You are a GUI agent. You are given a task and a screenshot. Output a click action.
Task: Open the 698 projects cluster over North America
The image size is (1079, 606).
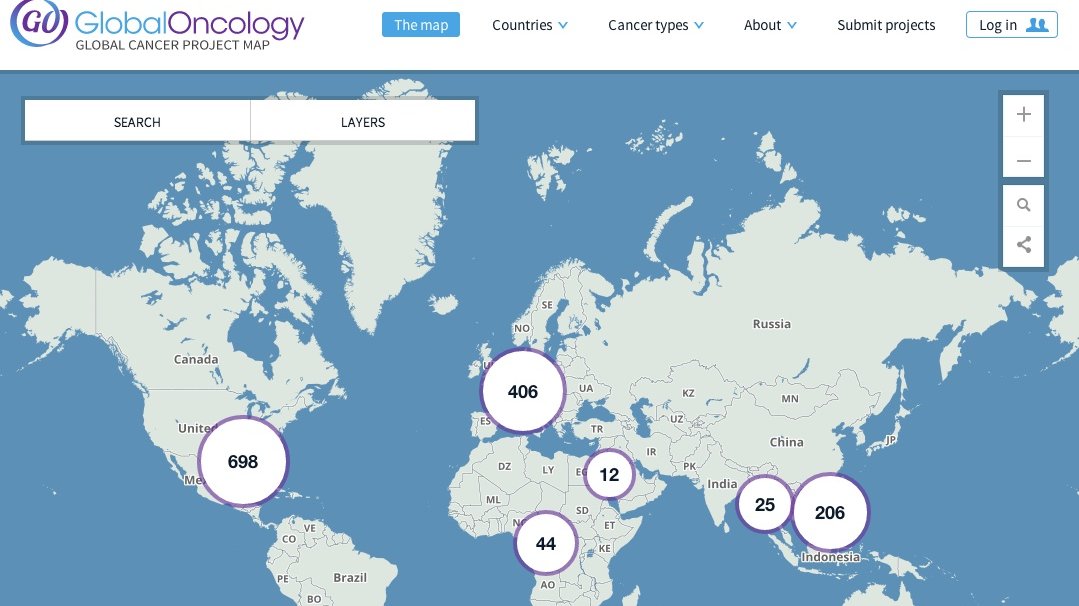click(x=243, y=461)
